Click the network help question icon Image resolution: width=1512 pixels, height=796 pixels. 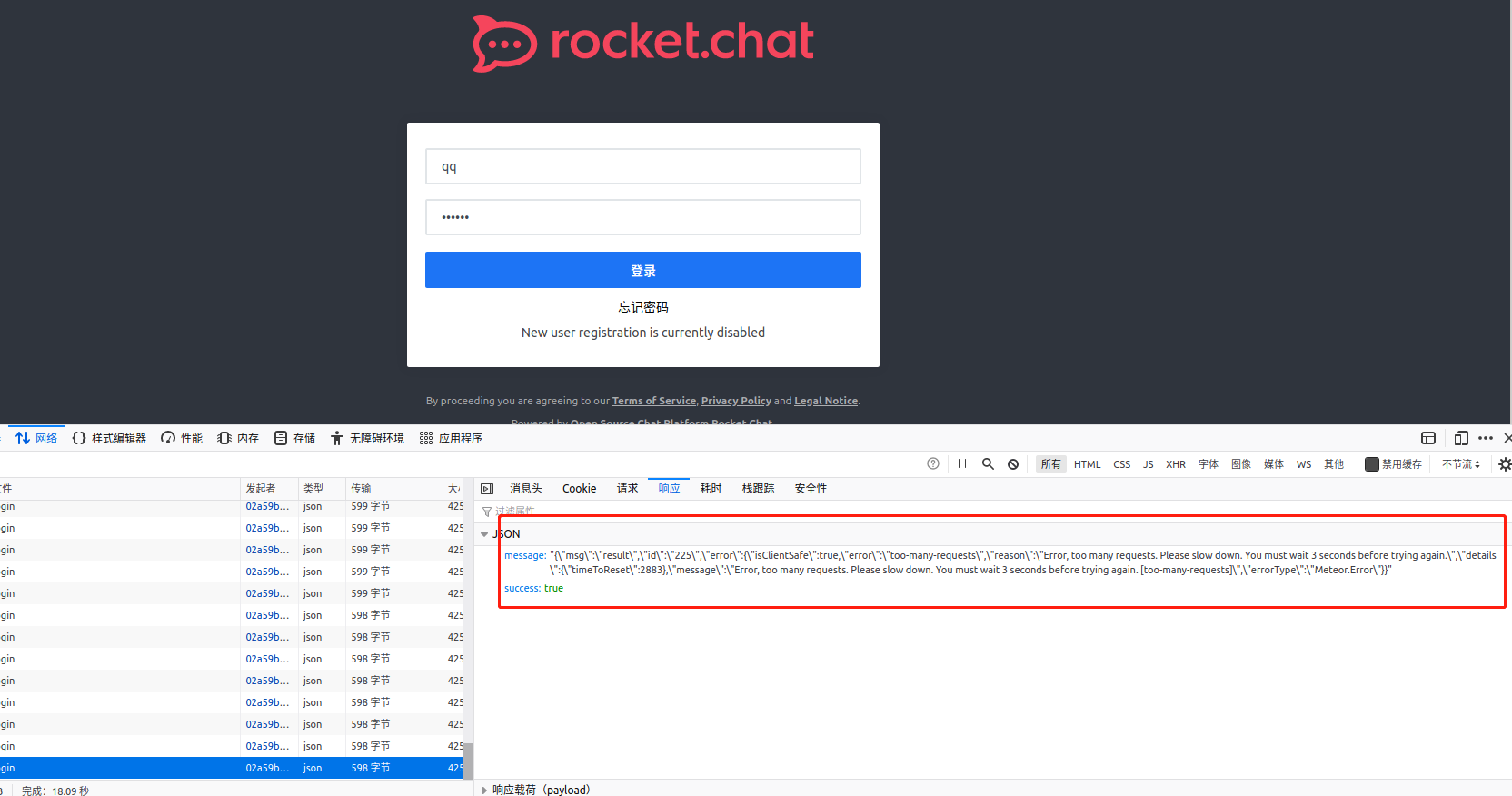(933, 463)
